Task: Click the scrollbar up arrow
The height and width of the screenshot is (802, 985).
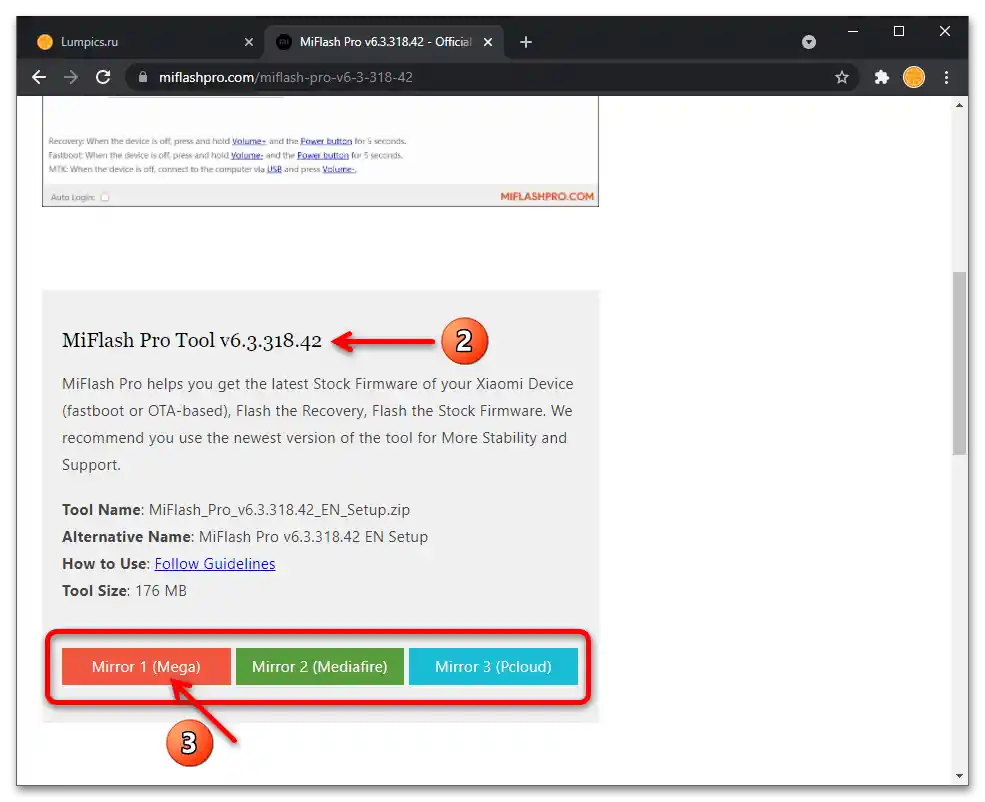Action: click(959, 105)
